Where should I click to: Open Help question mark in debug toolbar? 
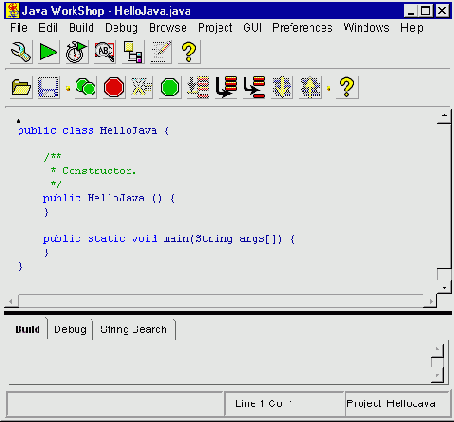pyautogui.click(x=347, y=87)
